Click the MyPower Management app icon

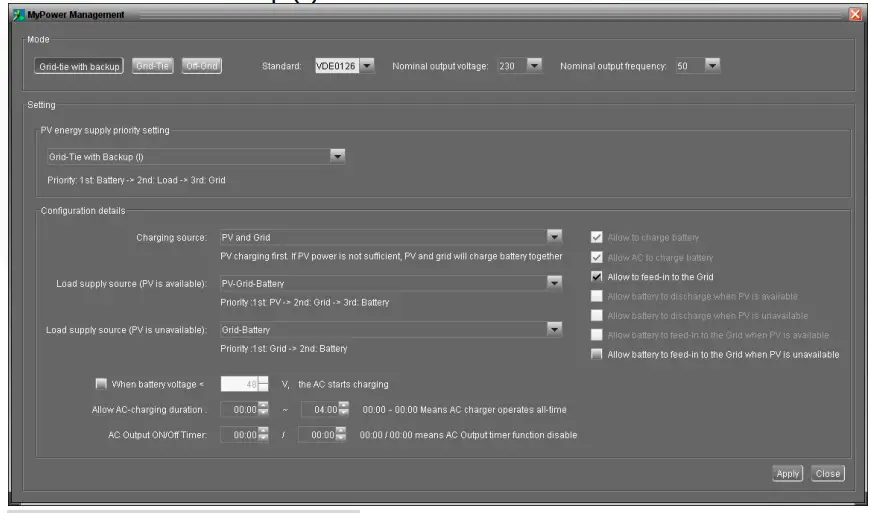19,14
